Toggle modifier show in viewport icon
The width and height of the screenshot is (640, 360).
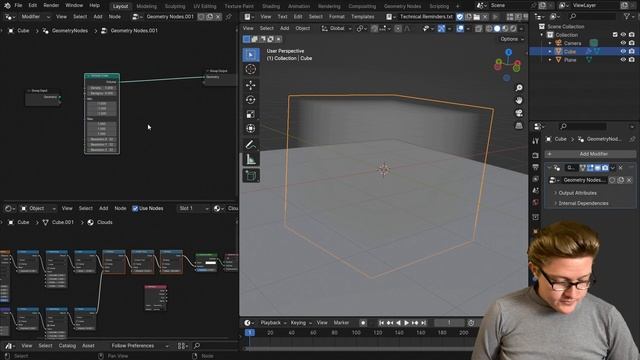tap(598, 168)
